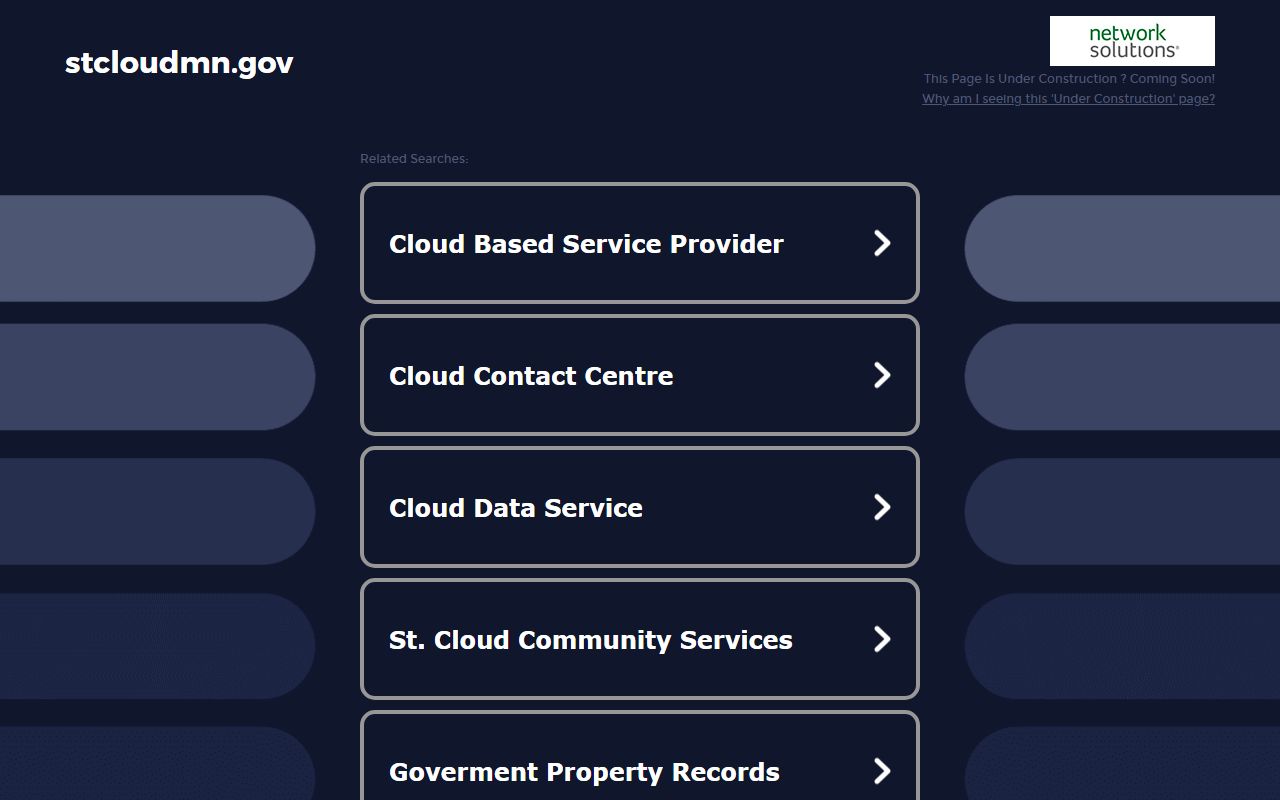The height and width of the screenshot is (800, 1280).
Task: Open the Cloud Based Service Provider search
Action: pos(586,244)
